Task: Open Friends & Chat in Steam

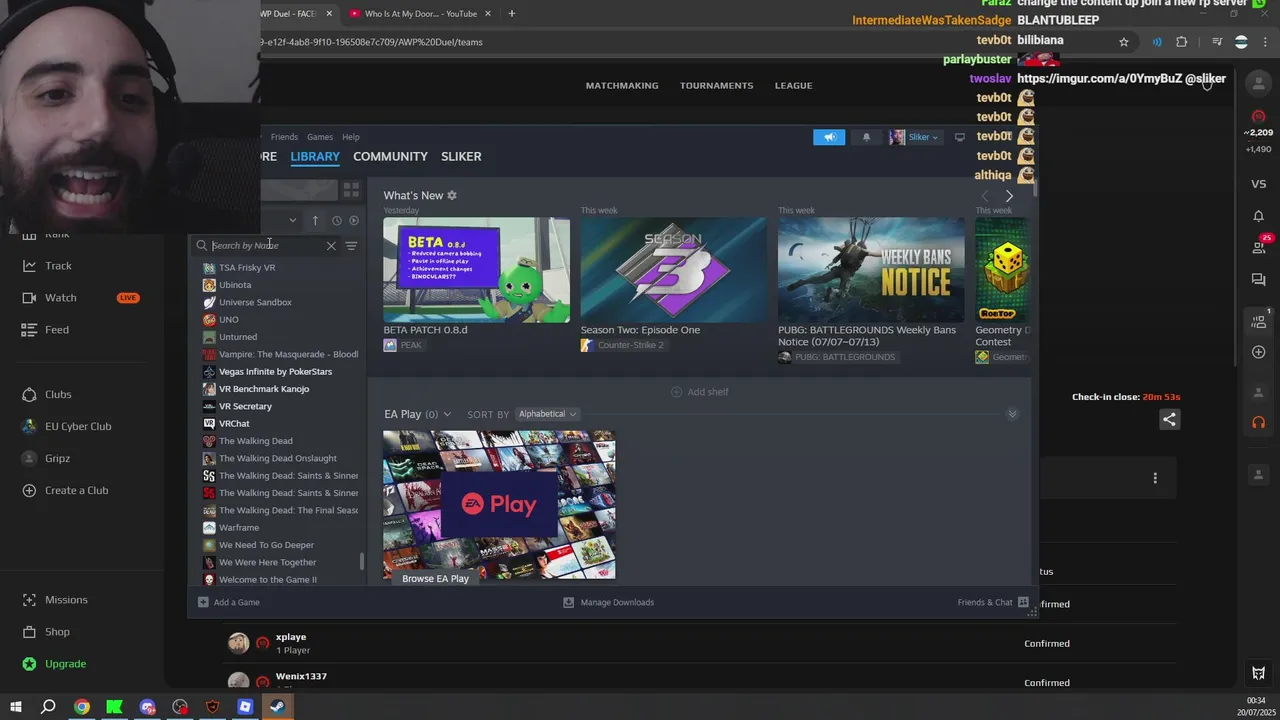Action: click(993, 602)
